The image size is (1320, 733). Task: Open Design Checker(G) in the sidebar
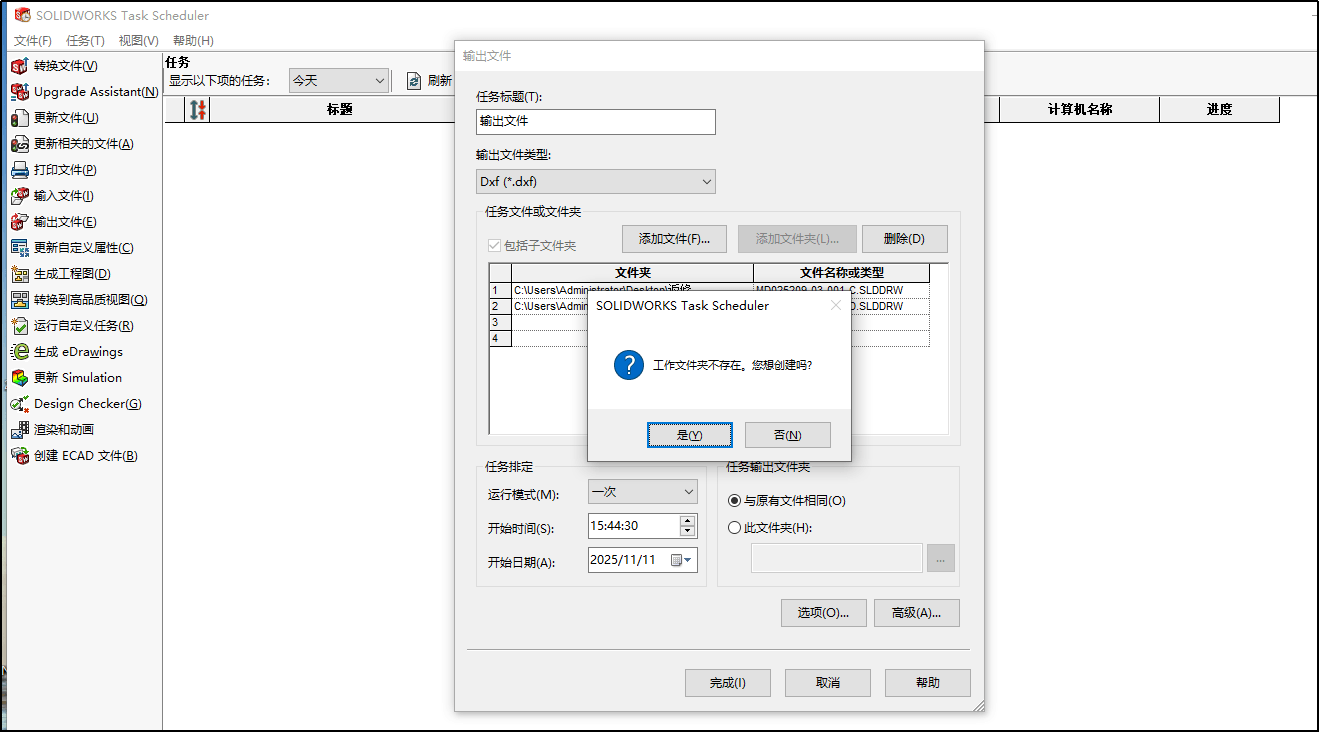[76, 404]
